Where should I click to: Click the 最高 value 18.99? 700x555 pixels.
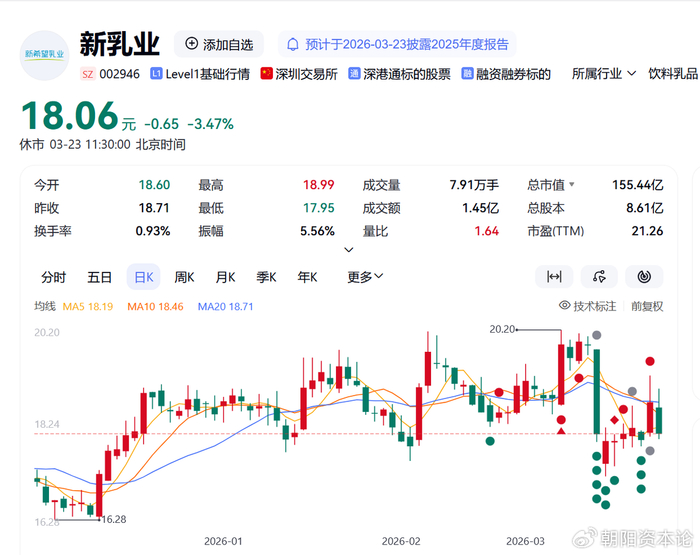[318, 184]
